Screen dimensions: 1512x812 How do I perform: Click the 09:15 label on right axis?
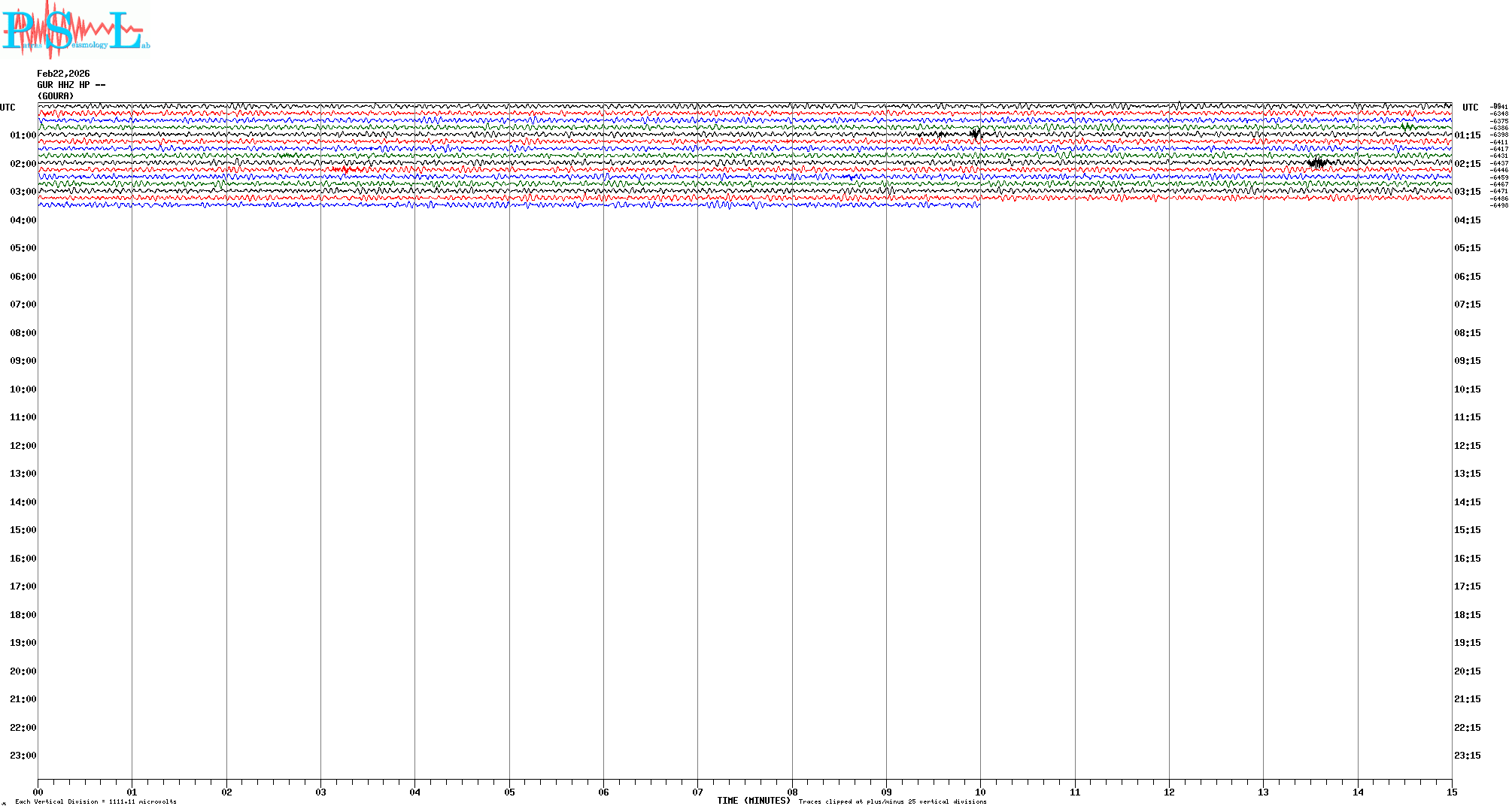click(x=1467, y=361)
